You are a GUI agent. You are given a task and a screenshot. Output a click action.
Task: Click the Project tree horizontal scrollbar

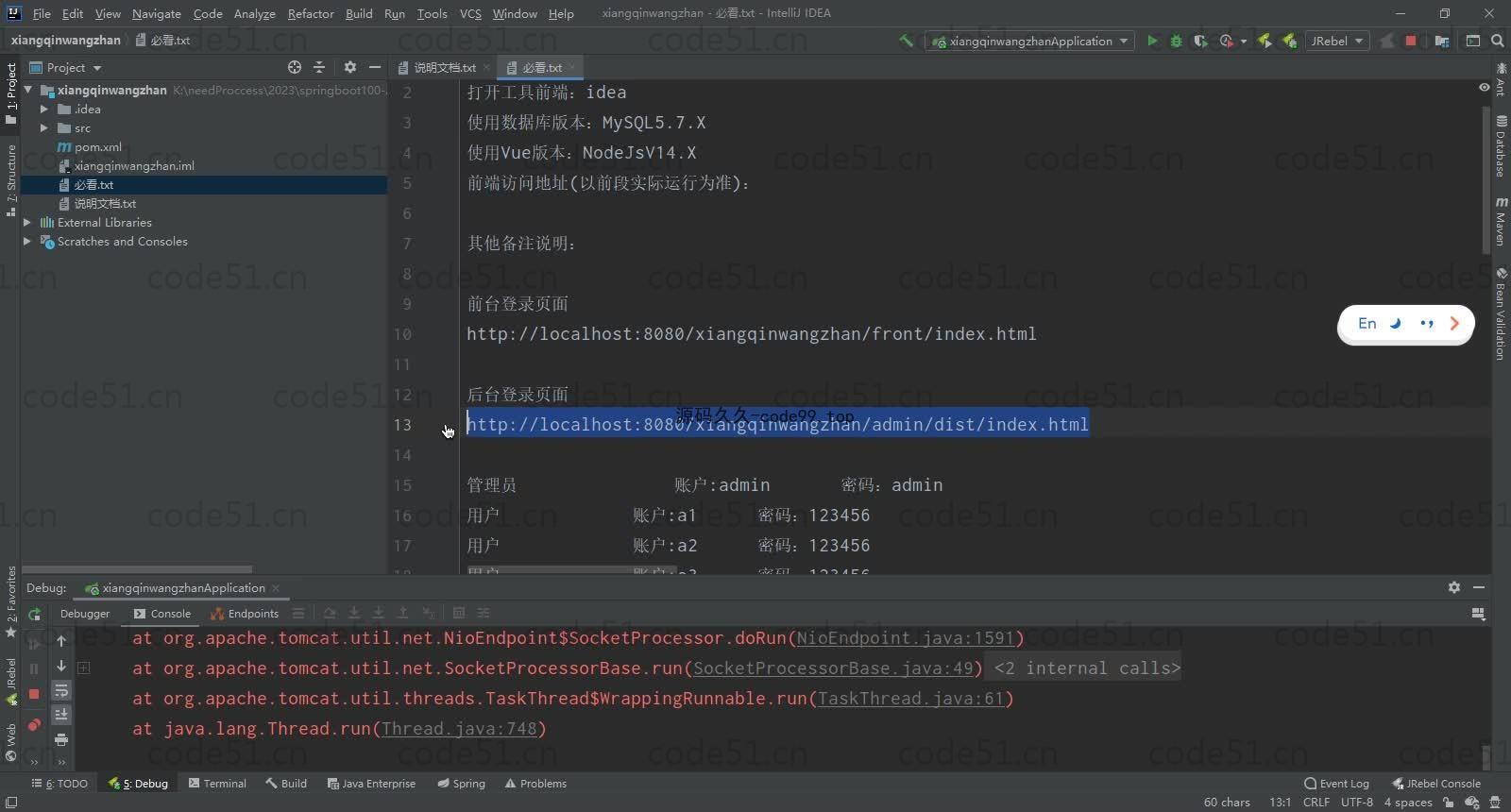[137, 569]
